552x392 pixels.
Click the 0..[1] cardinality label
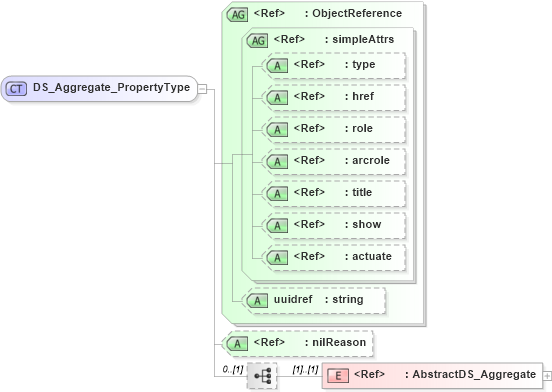pos(233,369)
